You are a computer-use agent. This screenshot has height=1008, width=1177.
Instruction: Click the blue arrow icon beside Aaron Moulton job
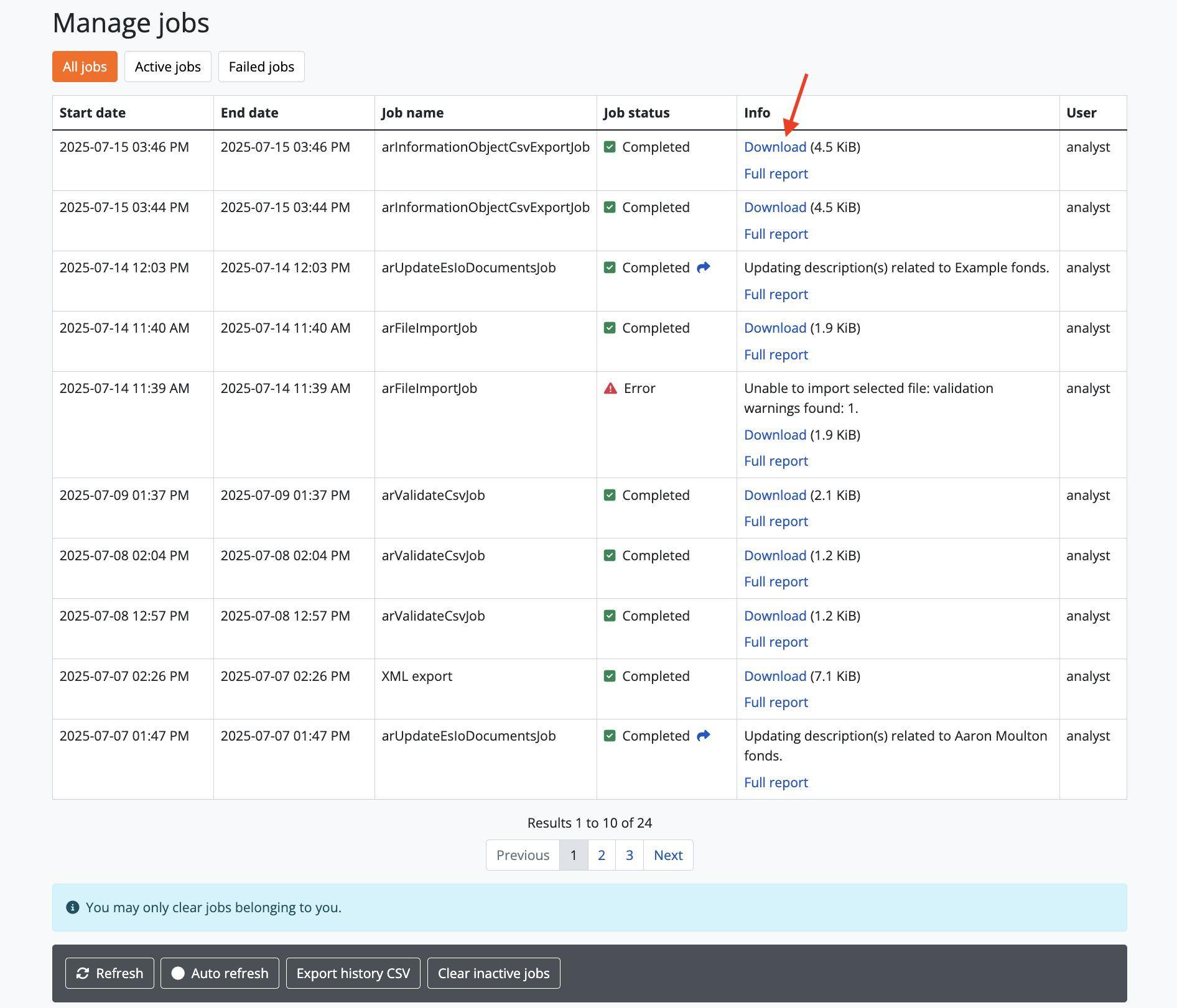point(703,736)
